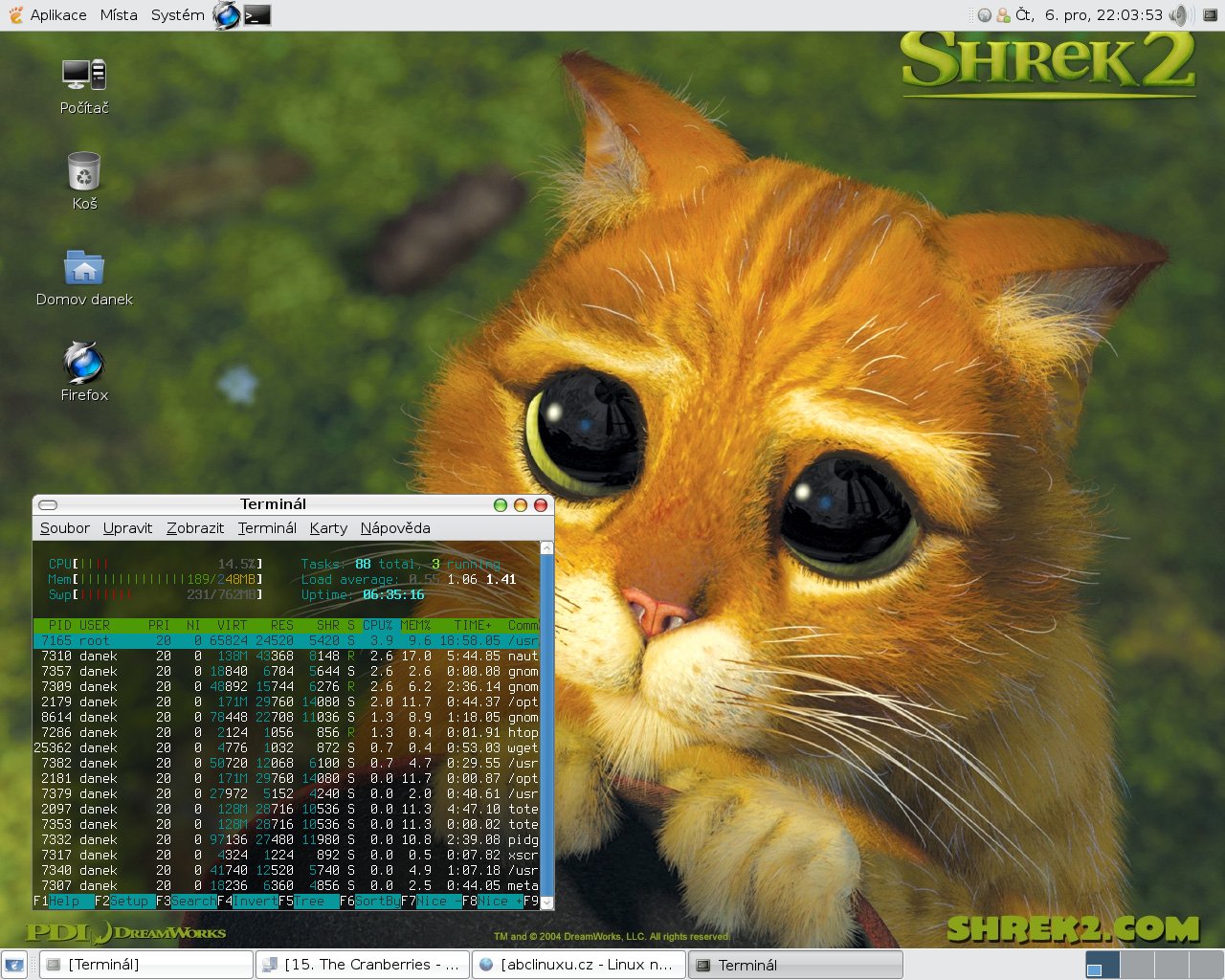Click the Terminál window menu button

point(48,504)
